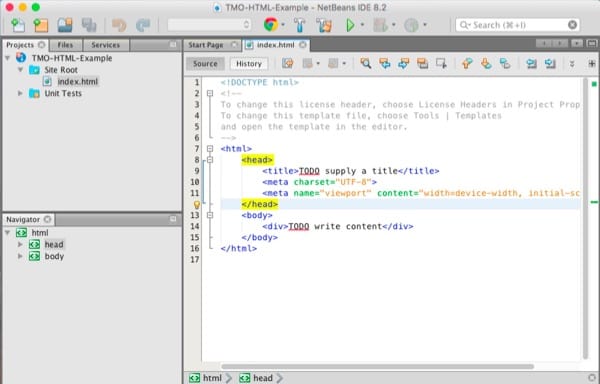Open the browser selection dropdown arrow

pyautogui.click(x=283, y=25)
